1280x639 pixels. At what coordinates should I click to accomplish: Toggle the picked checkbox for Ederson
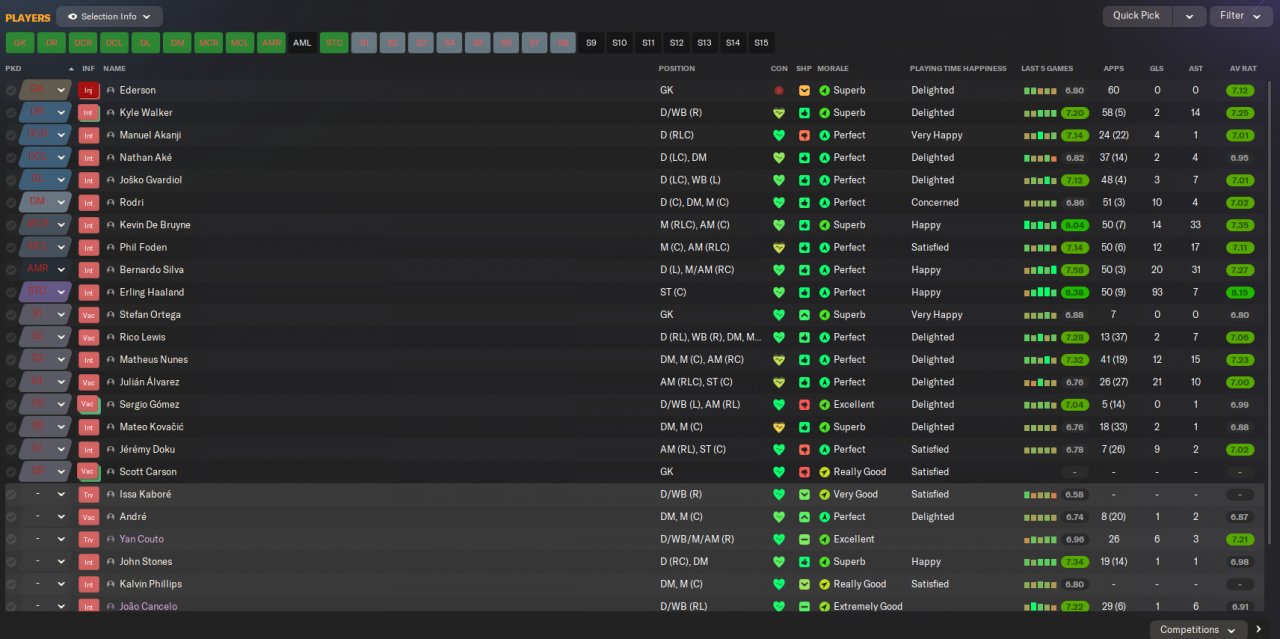click(11, 90)
